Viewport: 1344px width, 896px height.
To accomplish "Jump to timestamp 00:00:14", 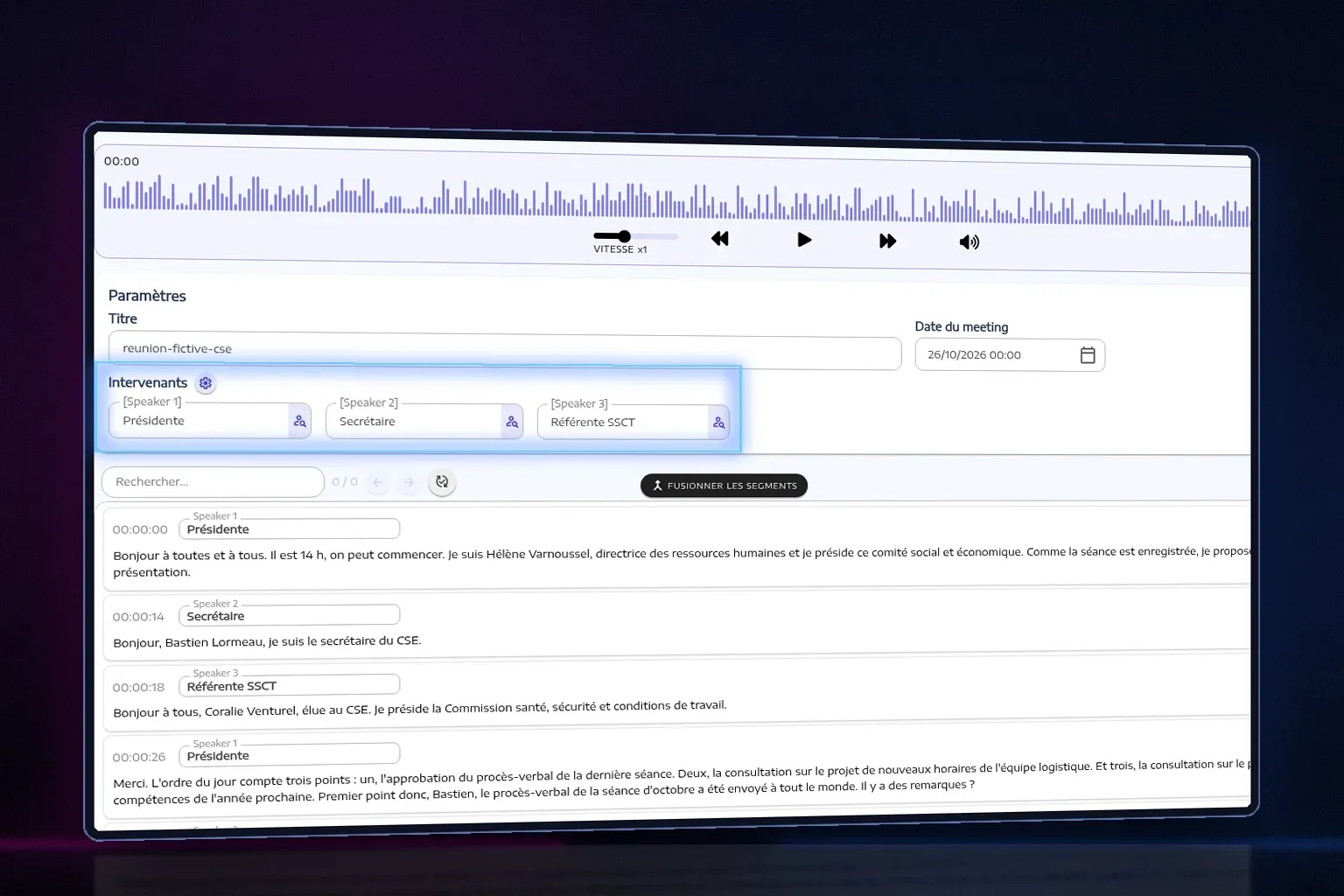I will tap(138, 617).
